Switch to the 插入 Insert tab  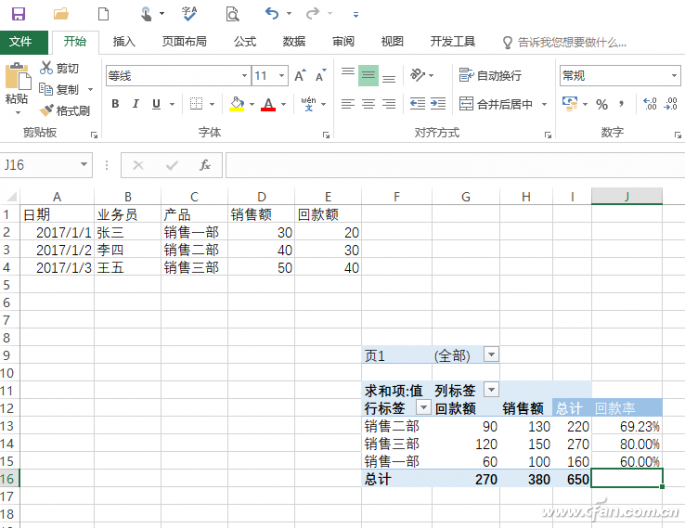124,42
